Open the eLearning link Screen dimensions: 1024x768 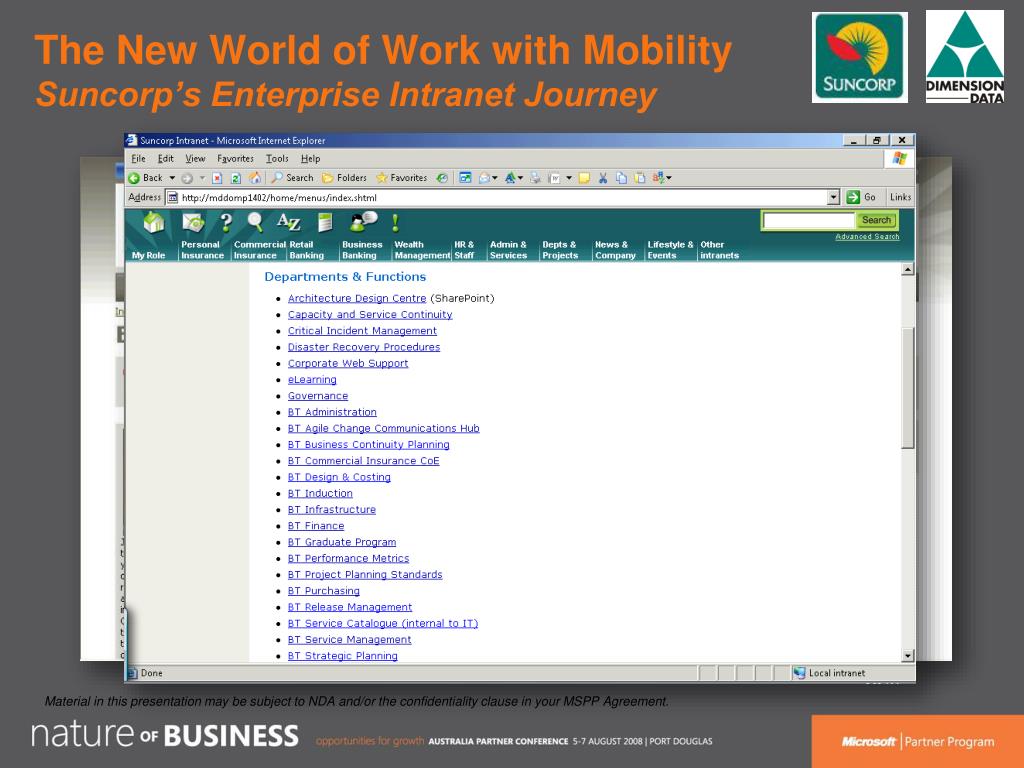[x=312, y=379]
